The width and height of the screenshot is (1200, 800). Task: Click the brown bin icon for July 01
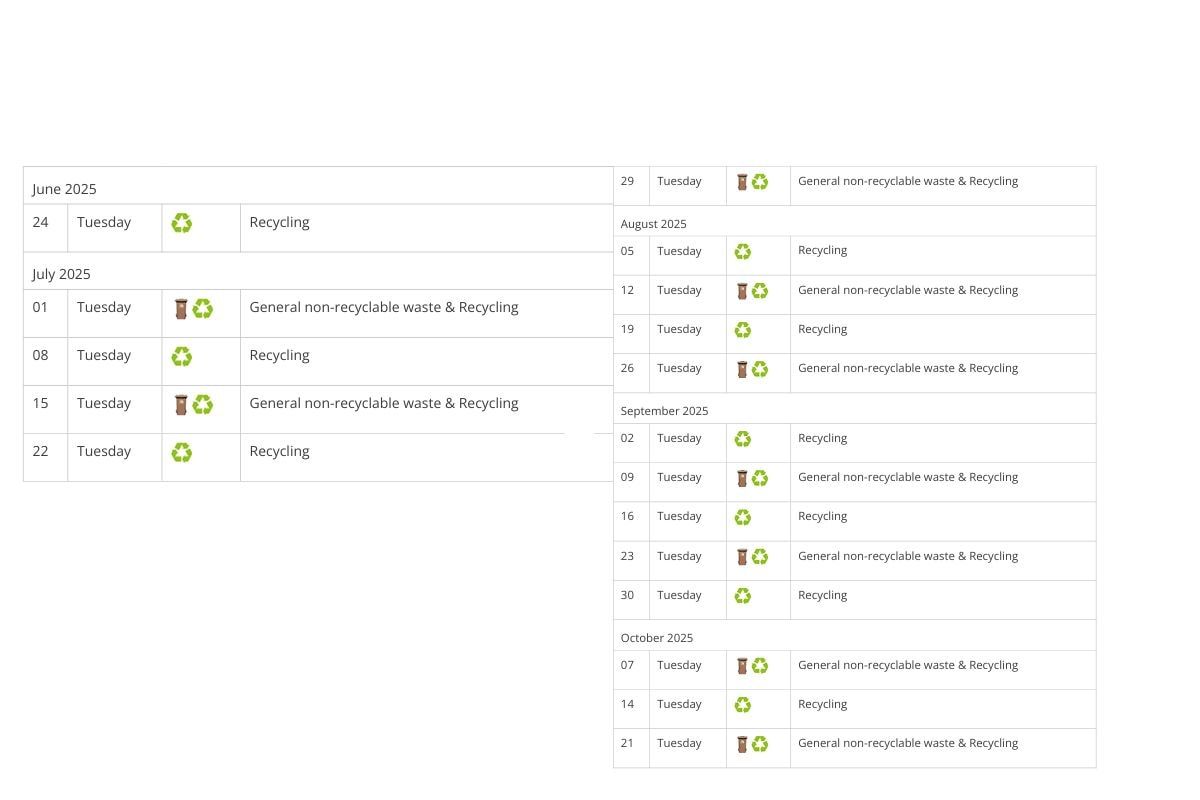click(x=181, y=309)
